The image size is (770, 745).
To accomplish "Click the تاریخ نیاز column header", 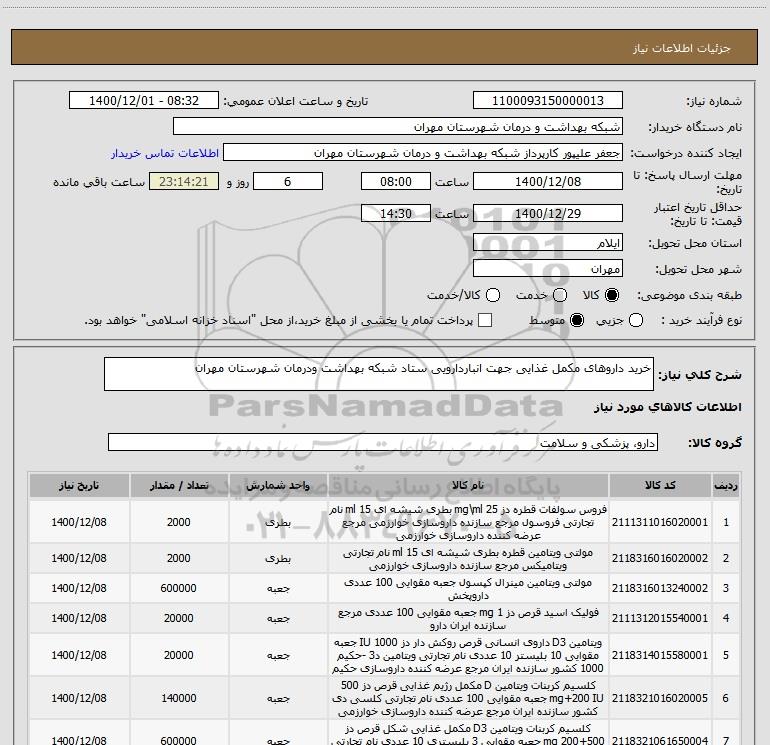I will (79, 485).
